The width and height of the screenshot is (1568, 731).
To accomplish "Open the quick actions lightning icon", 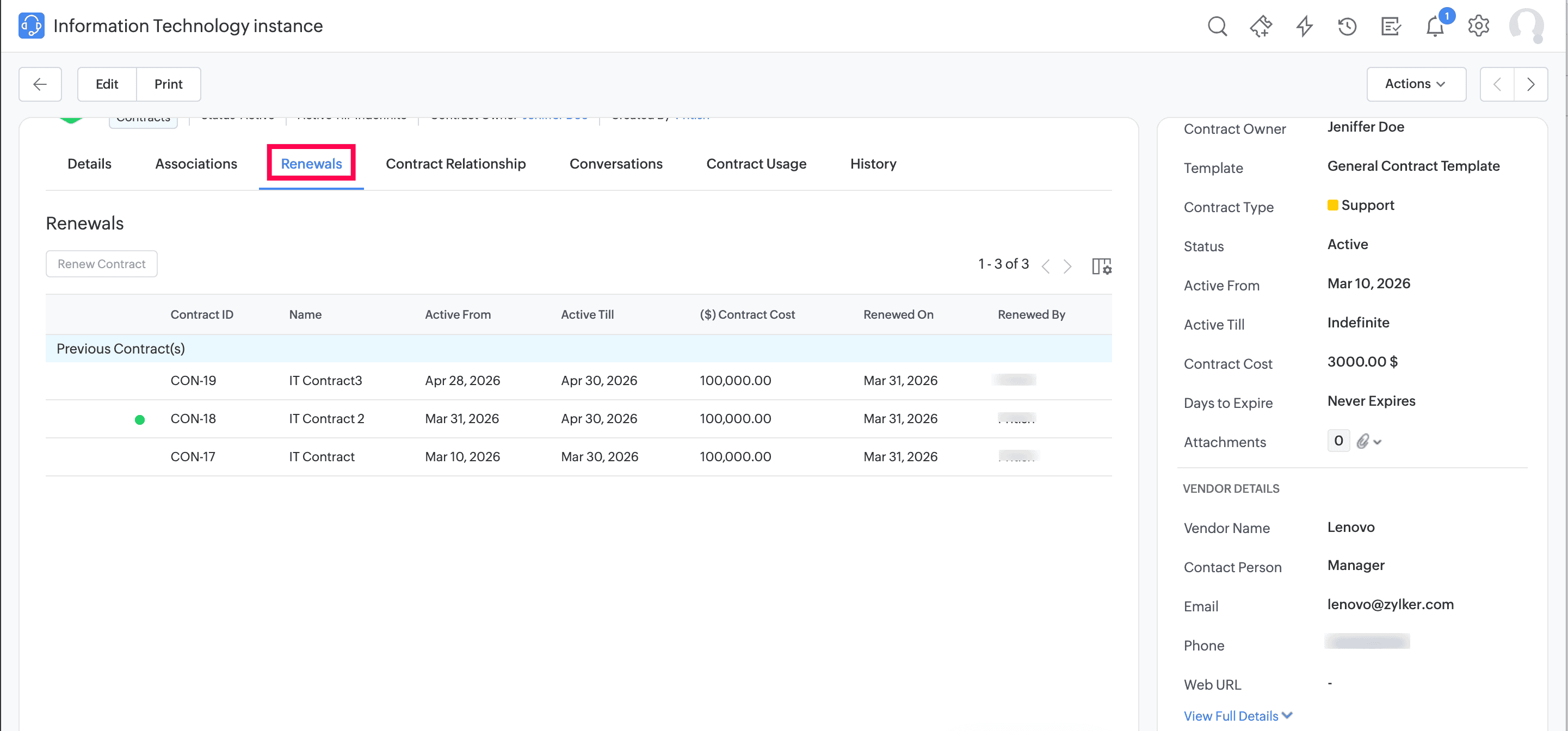I will coord(1304,26).
